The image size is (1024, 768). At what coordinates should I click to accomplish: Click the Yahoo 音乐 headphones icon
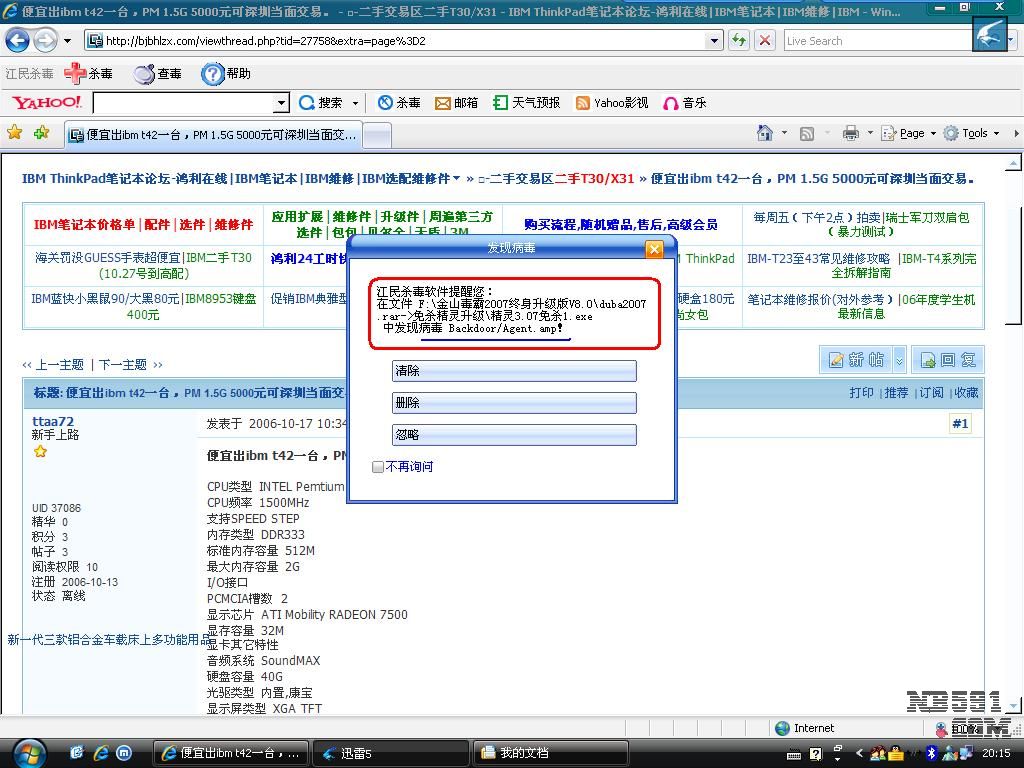coord(671,103)
